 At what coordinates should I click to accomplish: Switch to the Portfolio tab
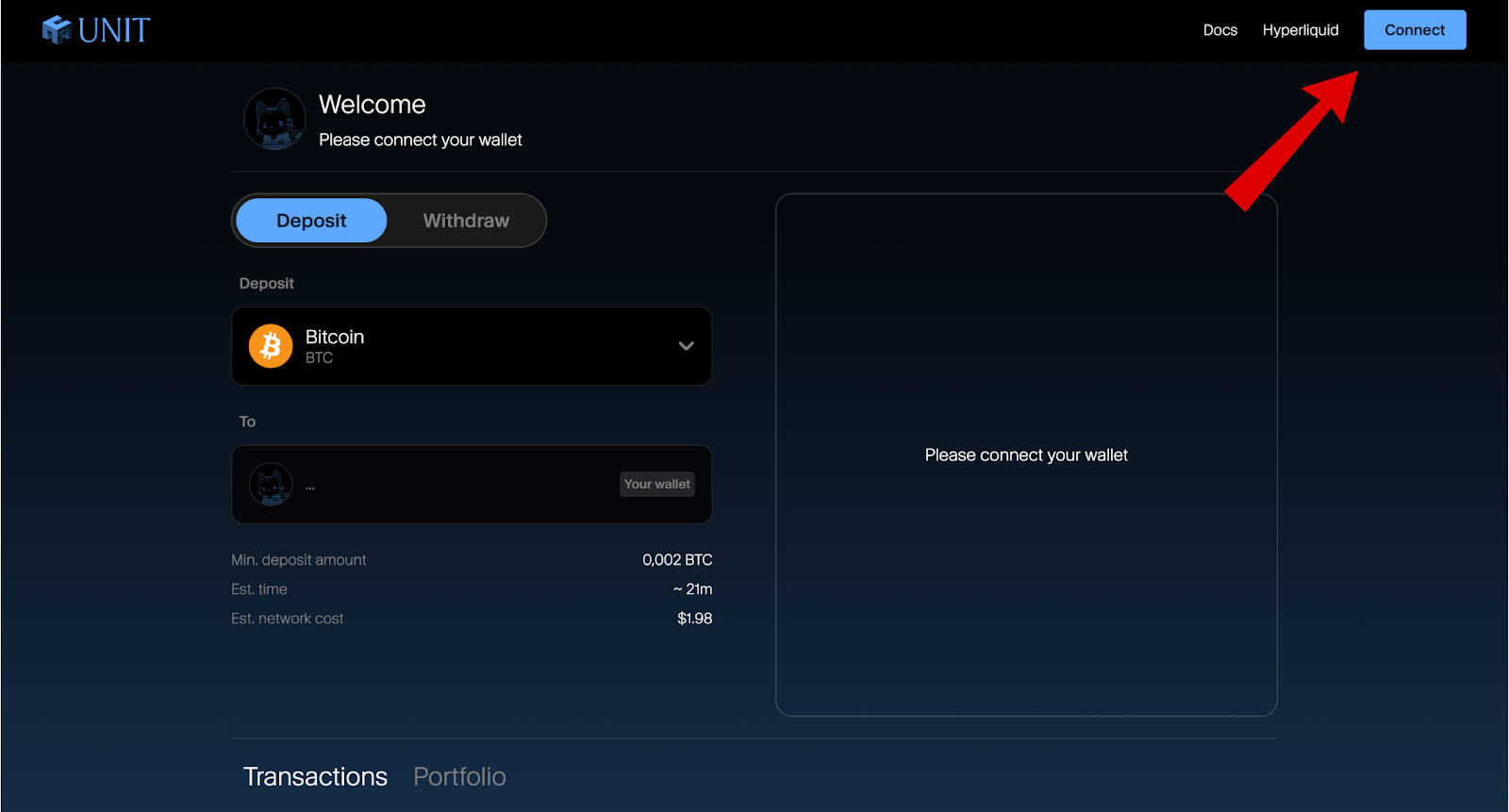pos(459,776)
